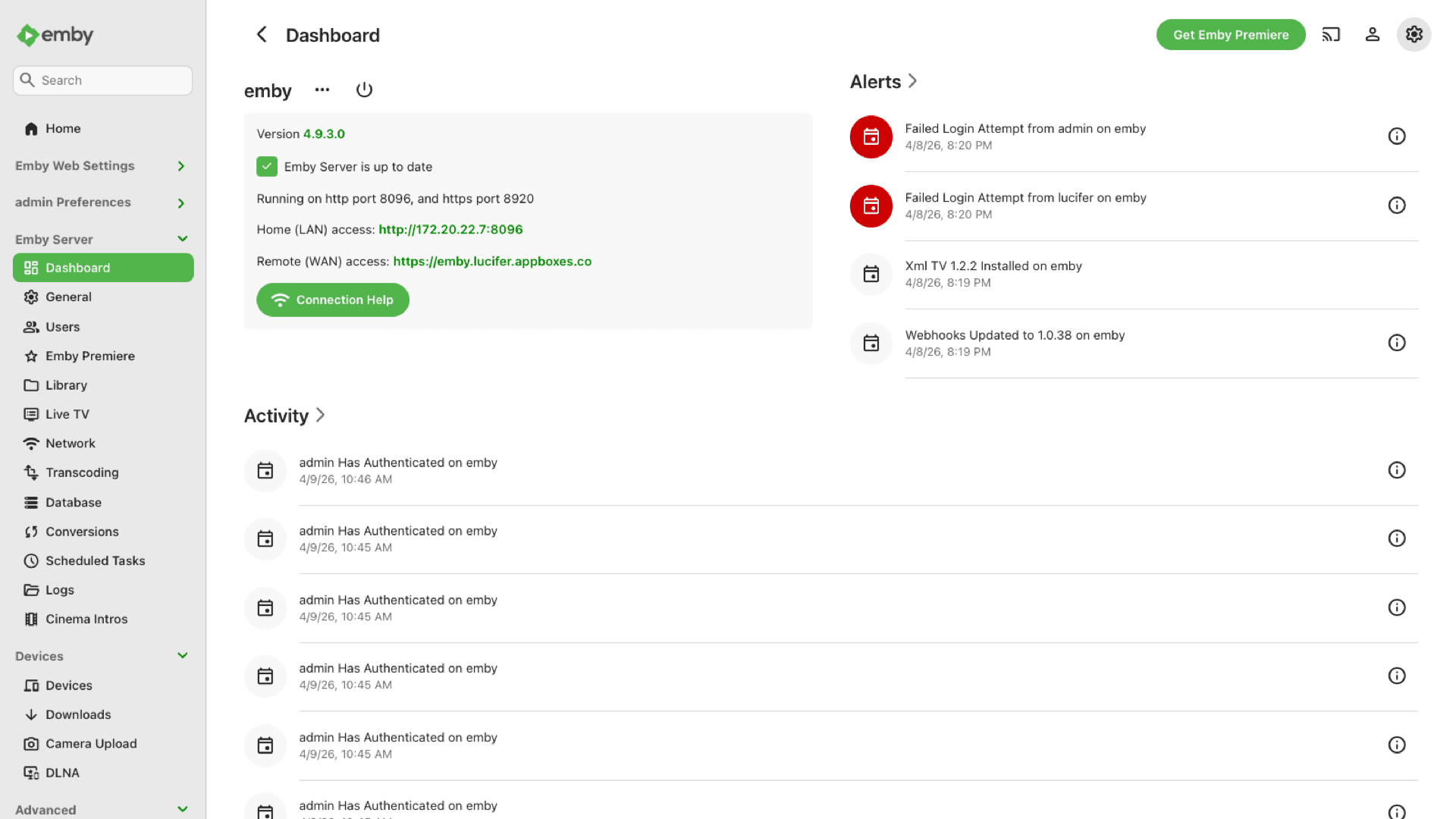1456x819 pixels.
Task: Click 'Webhooks Updated to 1.0.38 on emby' text
Action: 1015,335
